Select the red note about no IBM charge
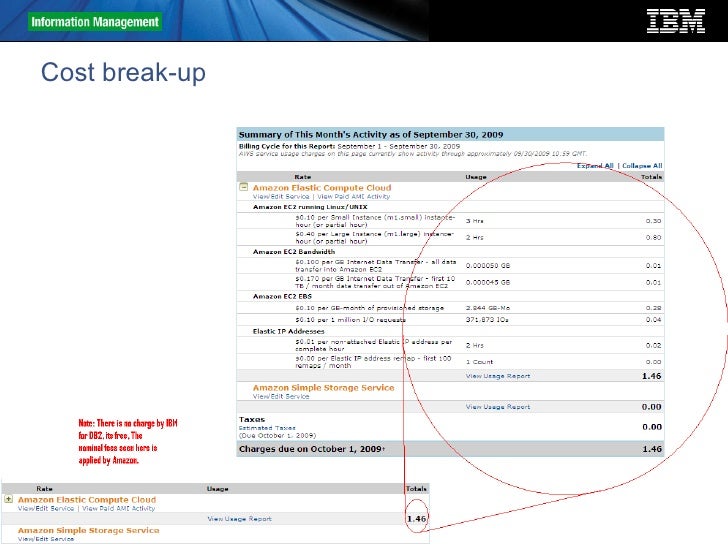Screen dimensions: 728x546 click(x=128, y=442)
